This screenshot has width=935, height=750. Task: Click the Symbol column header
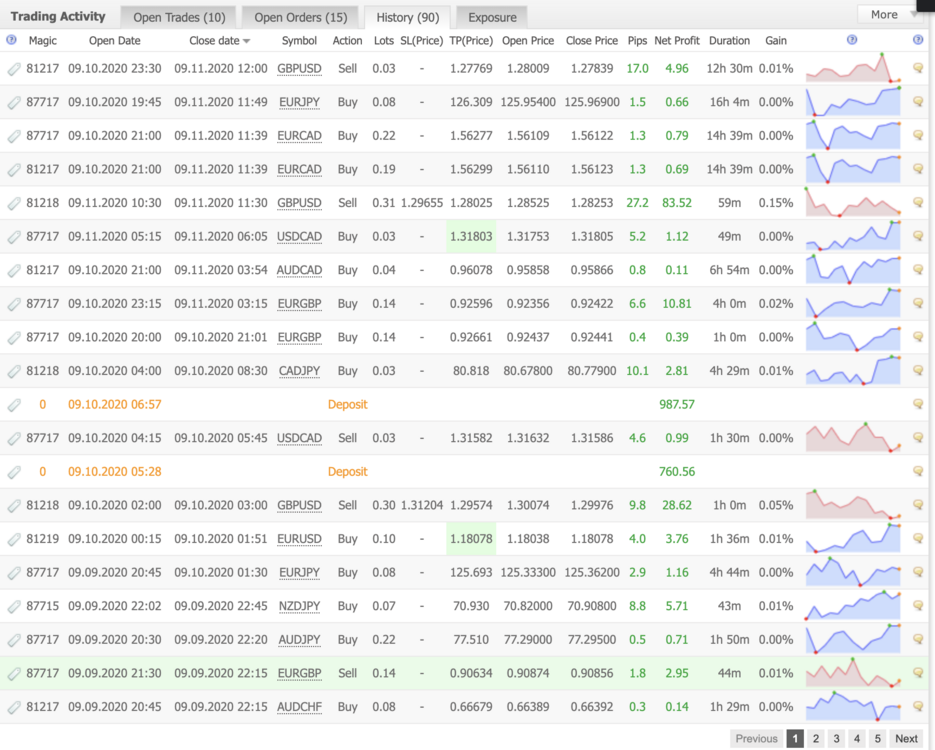299,41
